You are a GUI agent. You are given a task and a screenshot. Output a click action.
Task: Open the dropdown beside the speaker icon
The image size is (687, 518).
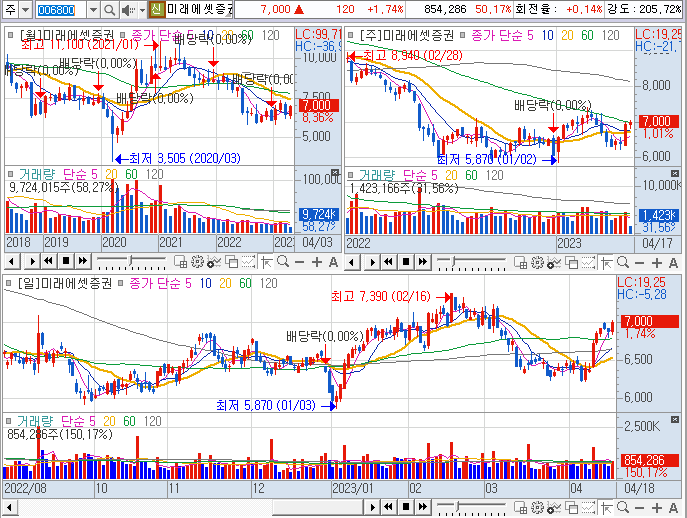point(142,10)
